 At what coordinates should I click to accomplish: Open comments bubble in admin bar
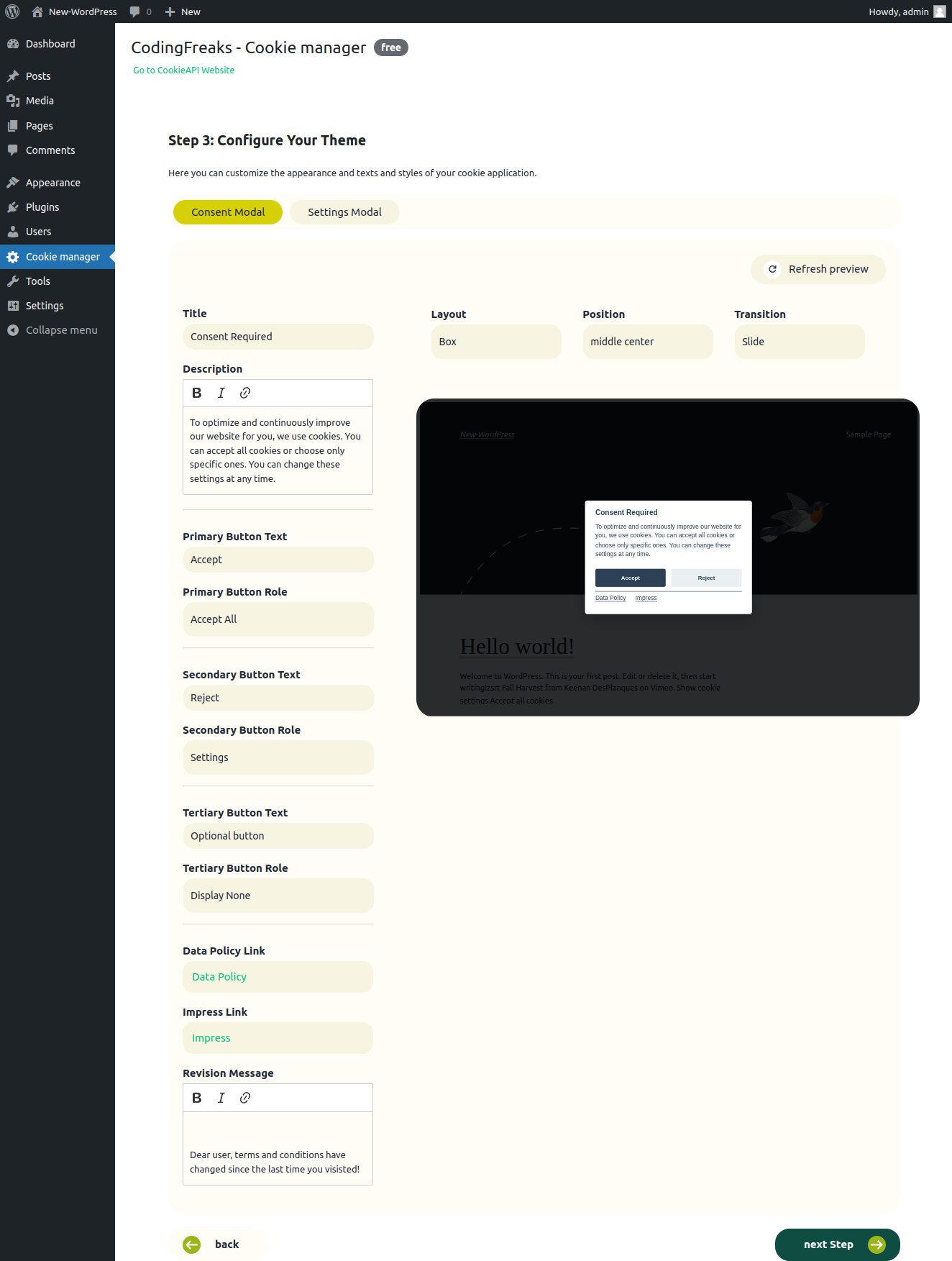(x=140, y=12)
